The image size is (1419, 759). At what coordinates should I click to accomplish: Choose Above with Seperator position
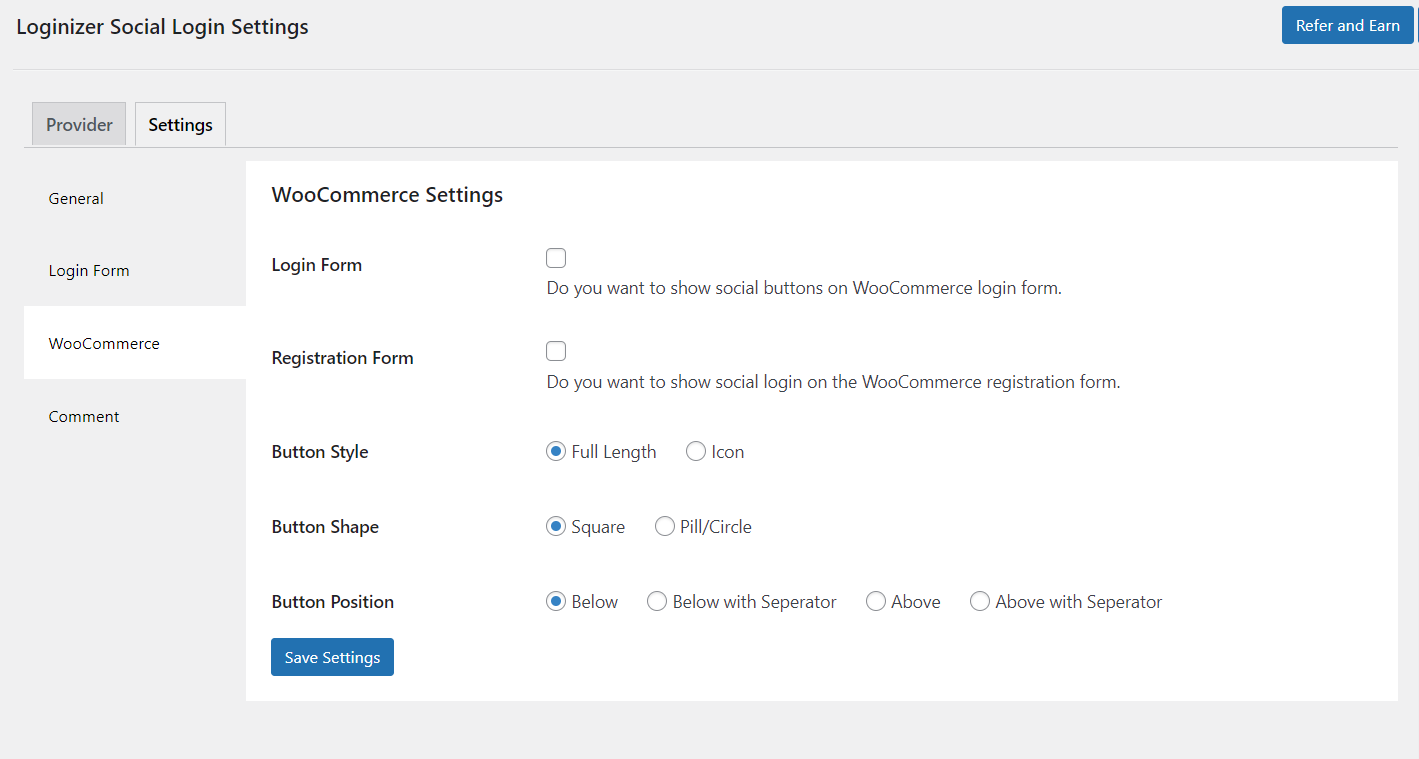pyautogui.click(x=980, y=602)
